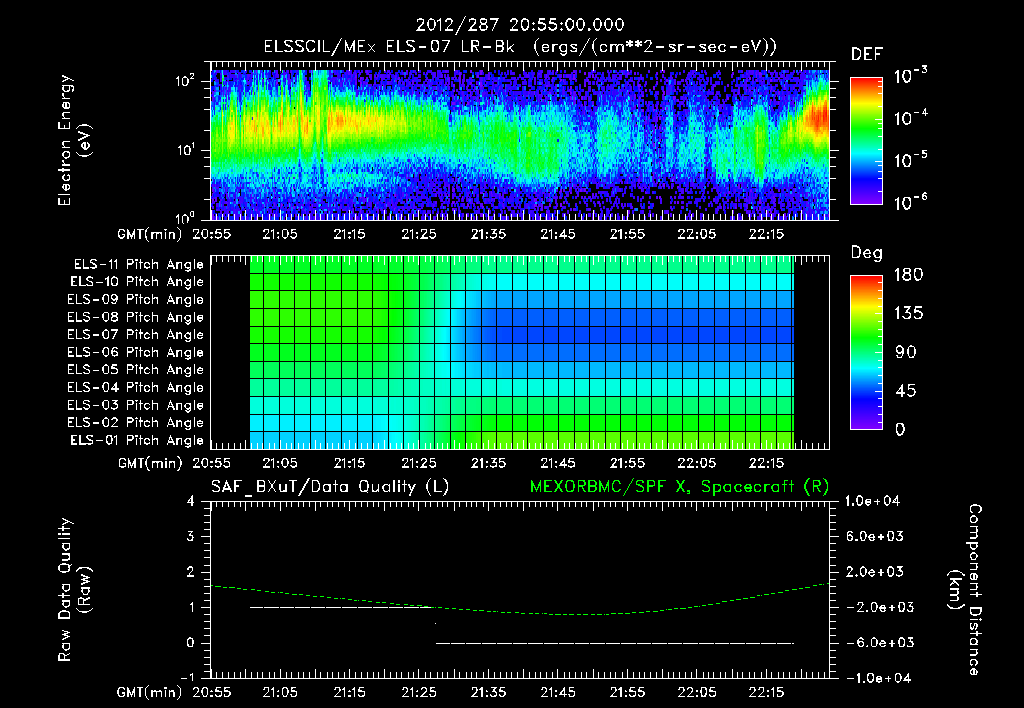
Task: Click the timestamp title 2012/287 20:55:00.000
Action: (520, 25)
